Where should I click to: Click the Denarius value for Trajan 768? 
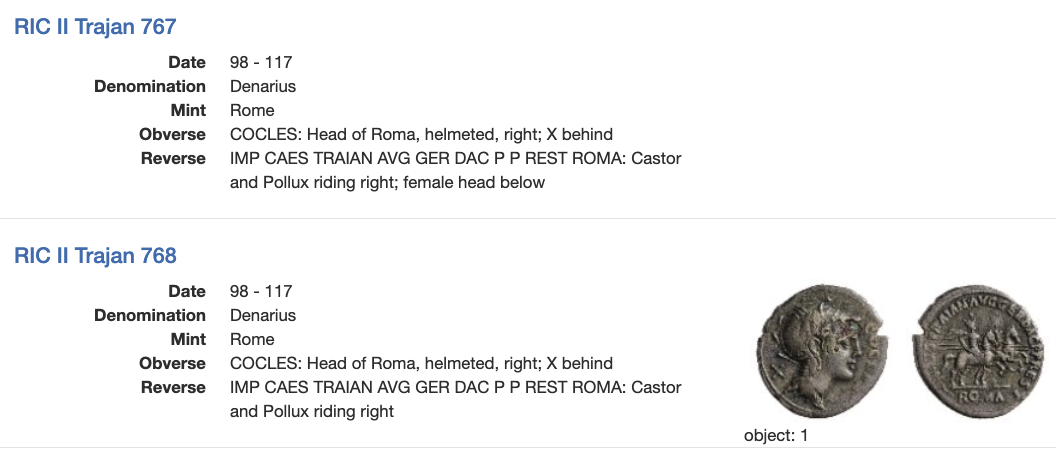[263, 315]
